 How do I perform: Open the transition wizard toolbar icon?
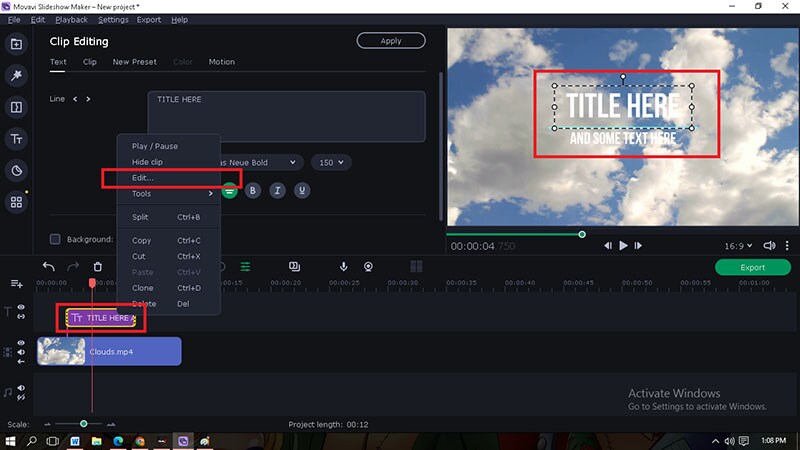tap(294, 266)
